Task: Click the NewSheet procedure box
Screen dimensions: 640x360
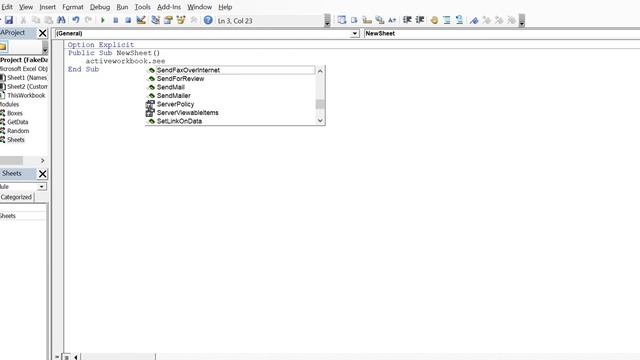Action: tap(501, 33)
